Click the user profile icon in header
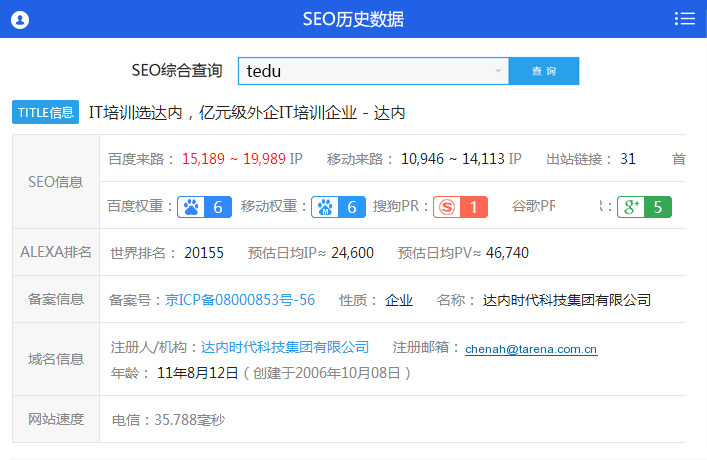This screenshot has width=707, height=460. point(21,19)
